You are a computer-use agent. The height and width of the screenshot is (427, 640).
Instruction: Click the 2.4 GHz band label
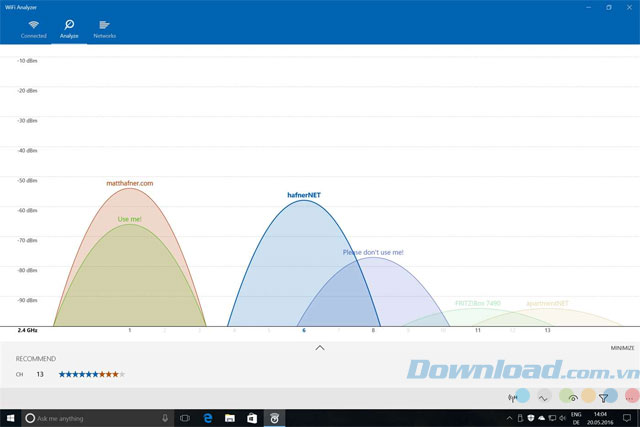27,330
